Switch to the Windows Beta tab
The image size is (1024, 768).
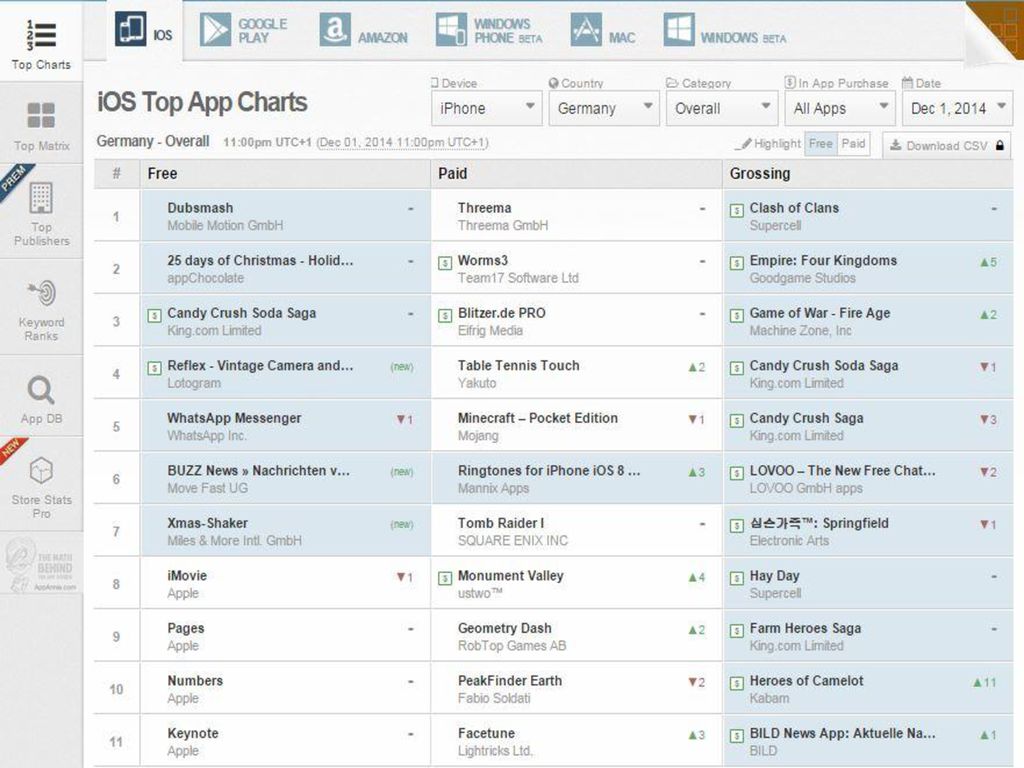(725, 31)
